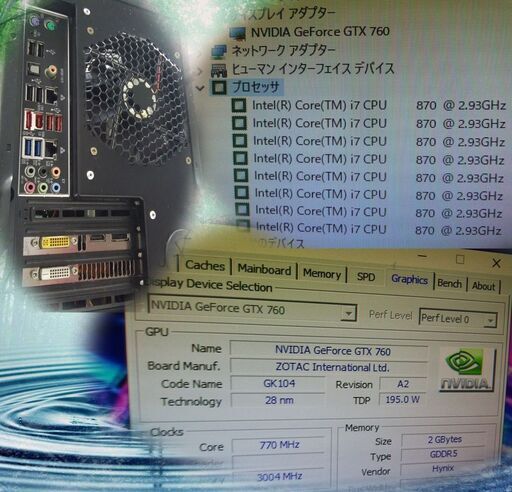Click the Code Name label
The width and height of the screenshot is (512, 492).
(x=192, y=384)
